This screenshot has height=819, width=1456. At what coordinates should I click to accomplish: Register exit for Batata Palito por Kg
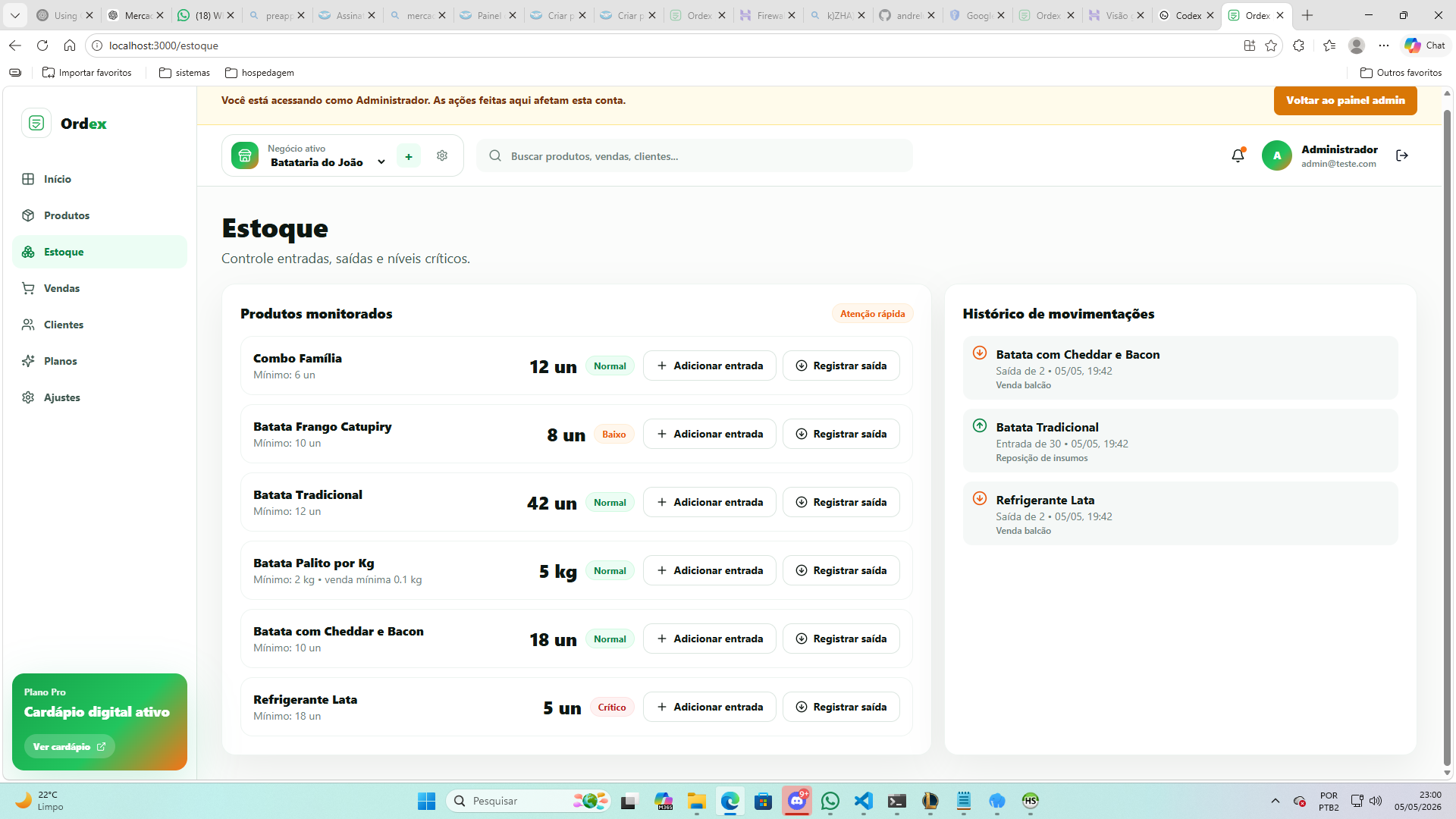(x=841, y=570)
